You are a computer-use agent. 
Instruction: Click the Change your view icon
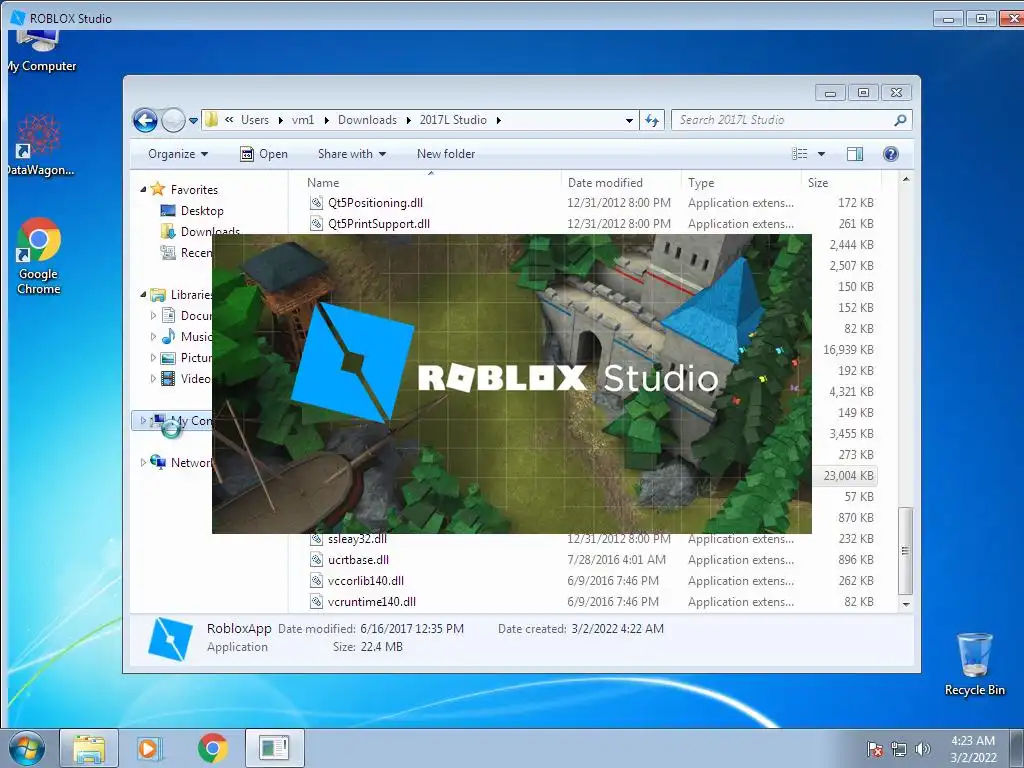click(800, 154)
